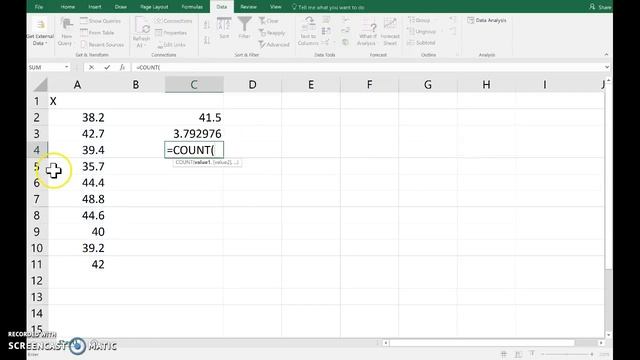Open the Get External Data menu
The width and height of the screenshot is (640, 360).
pyautogui.click(x=40, y=32)
